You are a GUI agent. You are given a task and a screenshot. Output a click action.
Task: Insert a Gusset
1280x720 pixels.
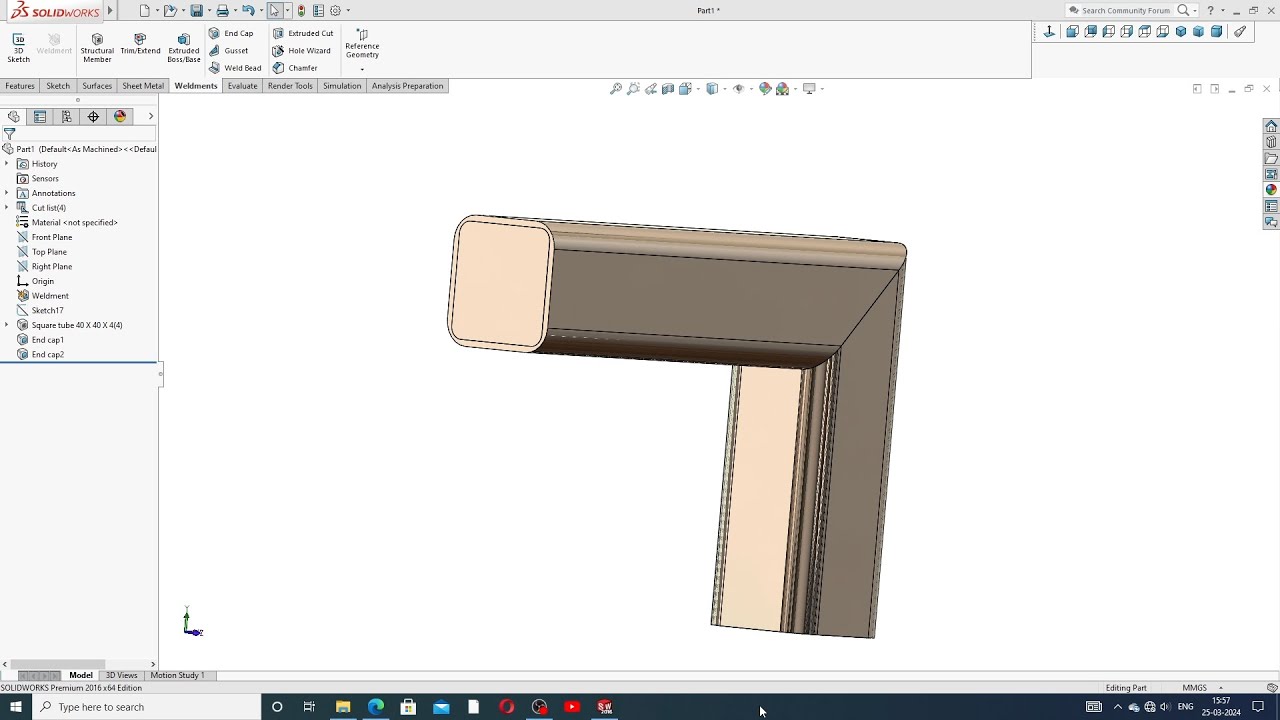click(229, 51)
